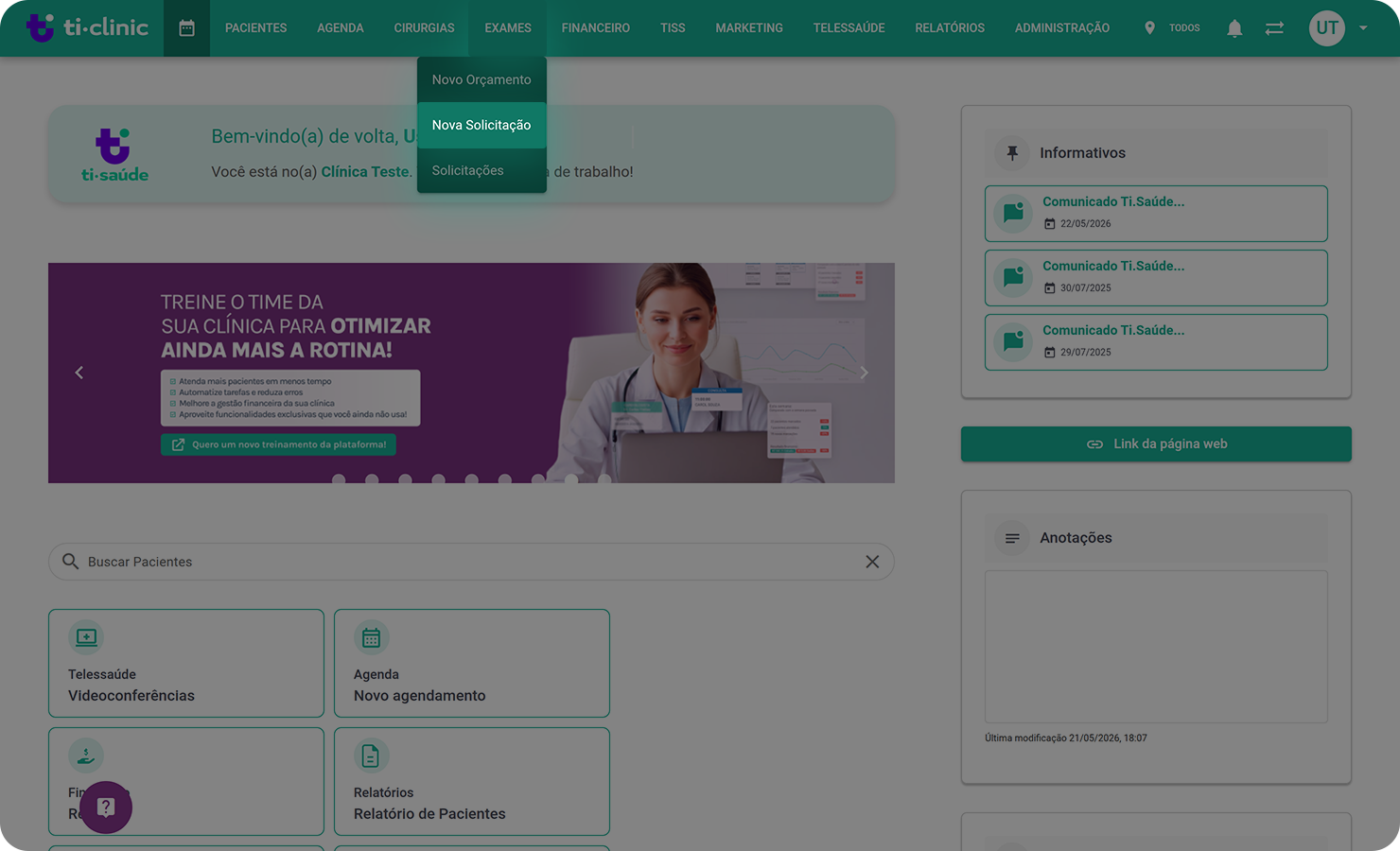Click the location pin icon beside TODOS

coord(1149,28)
